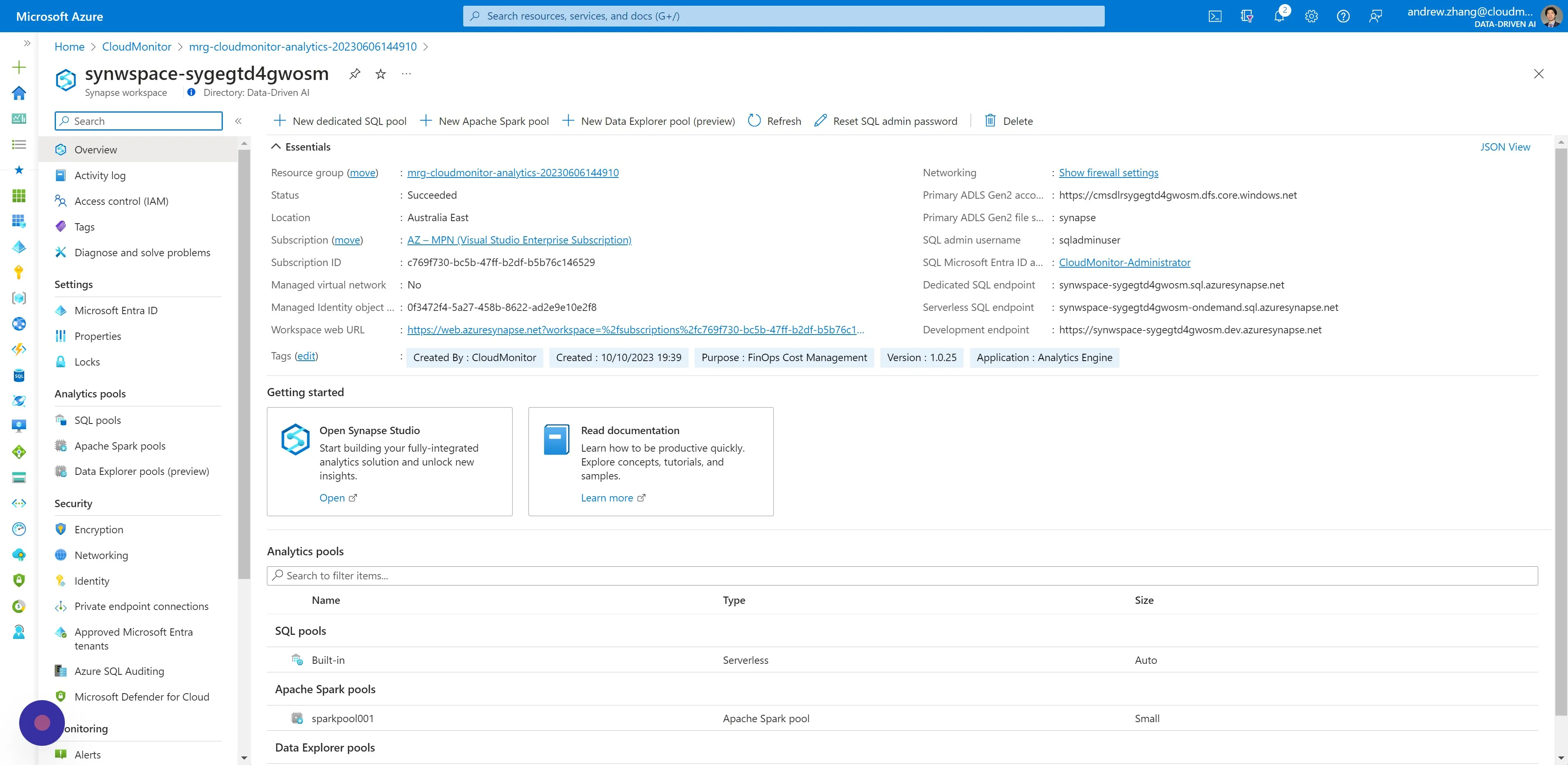Click New Apache Spark pool
Image resolution: width=1568 pixels, height=765 pixels.
pos(484,121)
